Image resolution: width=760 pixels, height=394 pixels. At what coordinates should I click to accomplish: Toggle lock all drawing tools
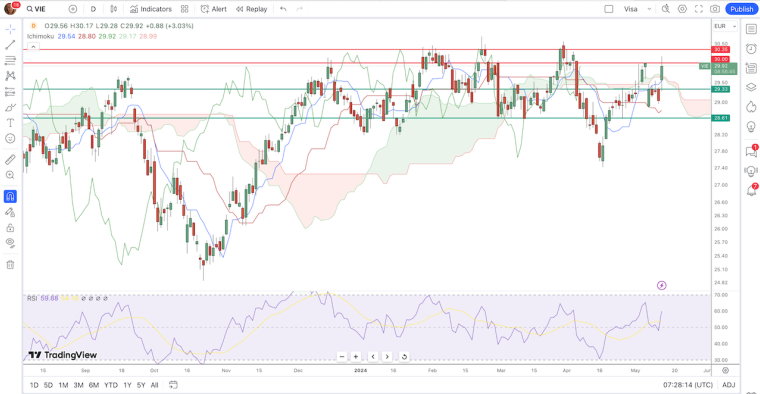(x=10, y=228)
